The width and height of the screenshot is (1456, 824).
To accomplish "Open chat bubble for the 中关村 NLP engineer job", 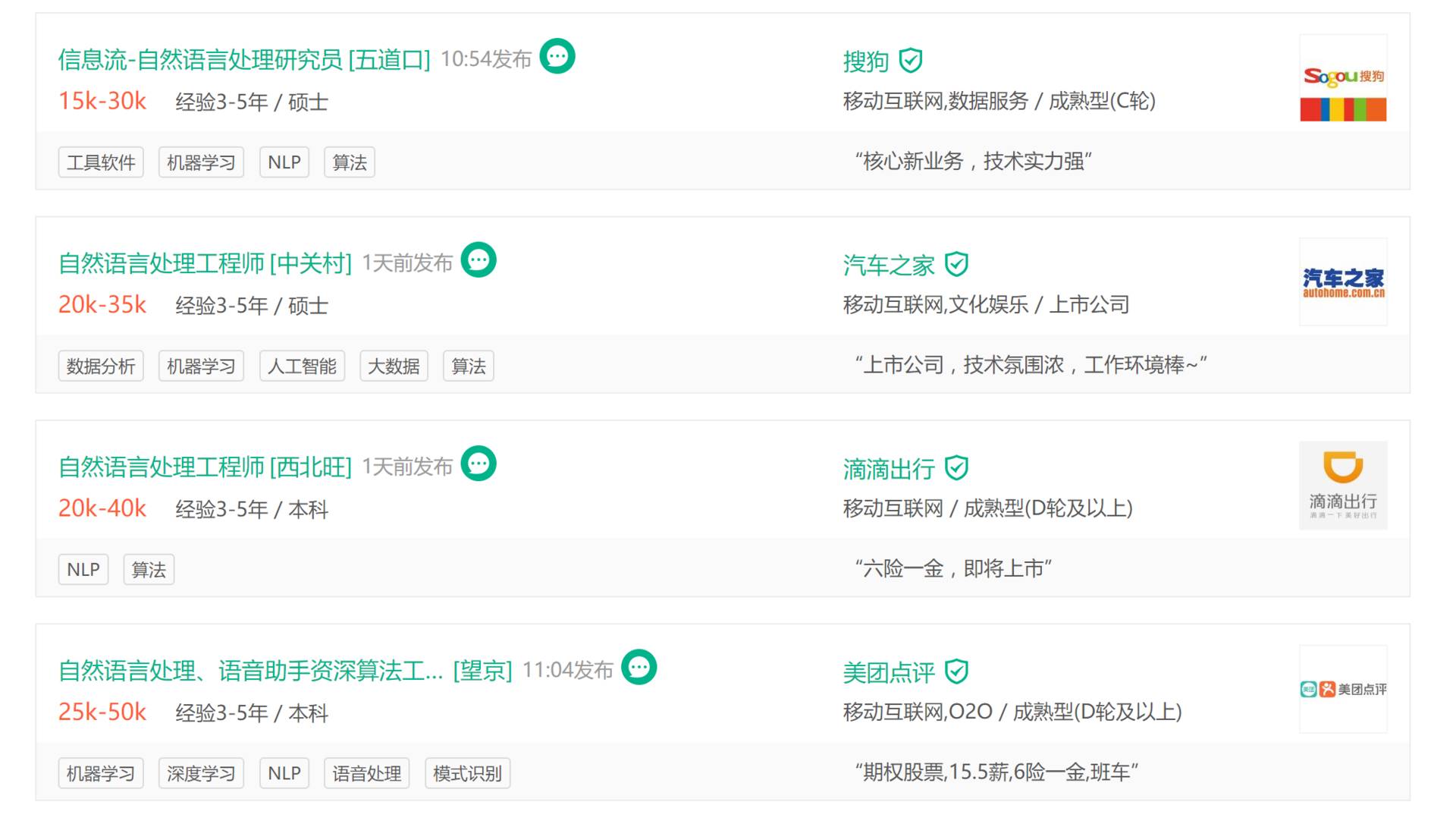I will [479, 260].
